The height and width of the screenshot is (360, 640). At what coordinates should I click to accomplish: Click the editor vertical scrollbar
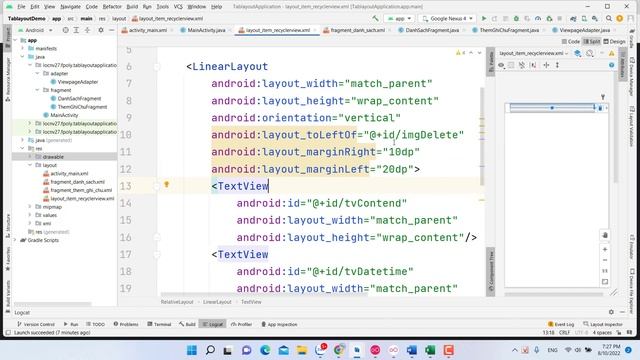482,137
